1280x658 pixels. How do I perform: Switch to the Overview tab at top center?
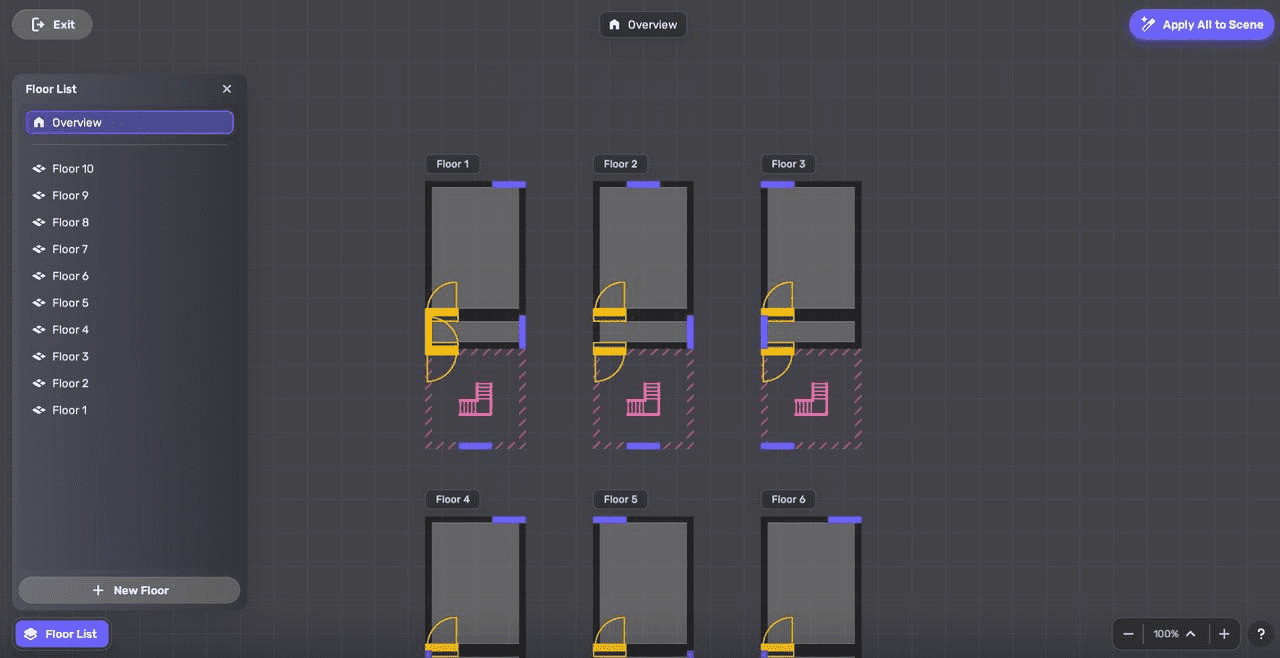click(x=643, y=24)
